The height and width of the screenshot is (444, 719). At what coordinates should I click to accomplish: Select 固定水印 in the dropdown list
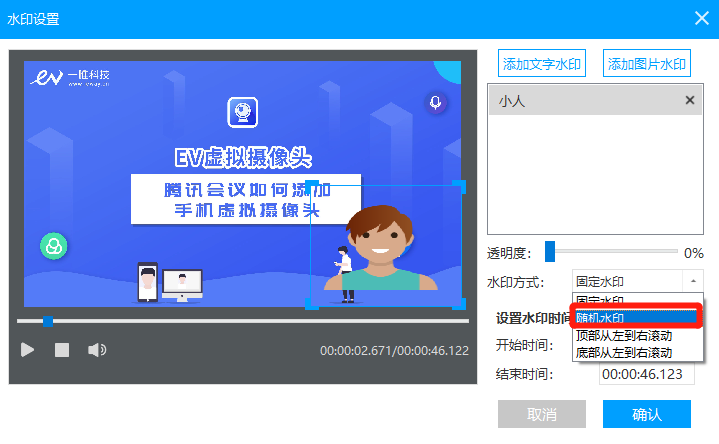[637, 300]
